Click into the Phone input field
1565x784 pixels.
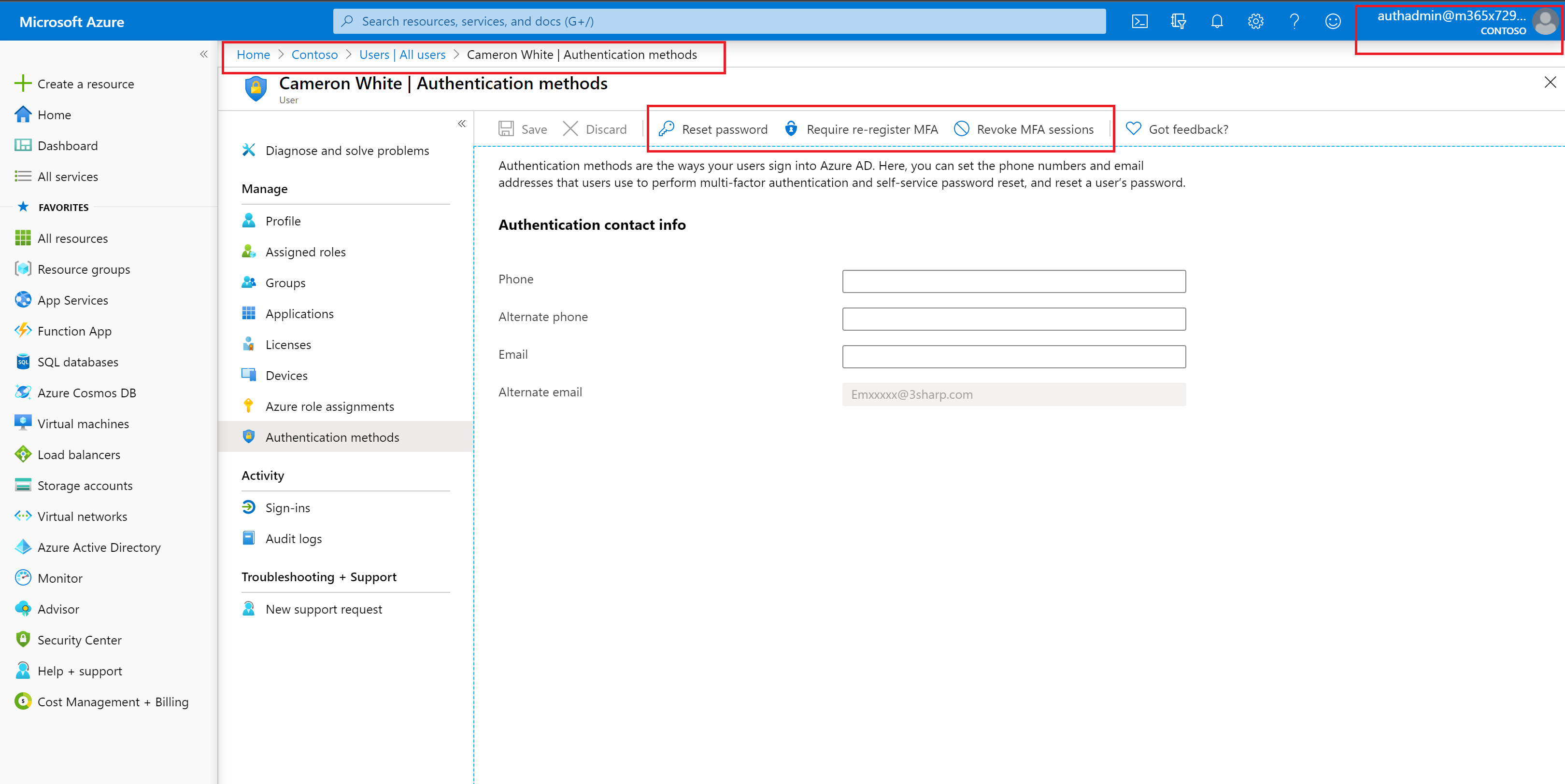pos(1013,281)
